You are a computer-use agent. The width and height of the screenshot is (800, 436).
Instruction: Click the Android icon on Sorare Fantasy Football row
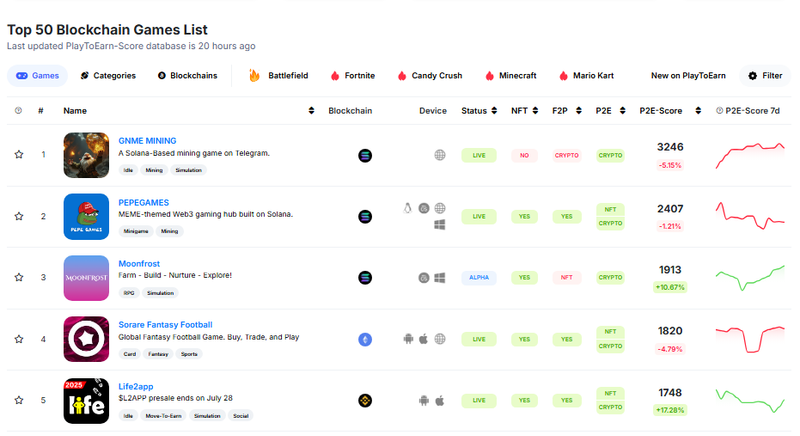pyautogui.click(x=408, y=339)
